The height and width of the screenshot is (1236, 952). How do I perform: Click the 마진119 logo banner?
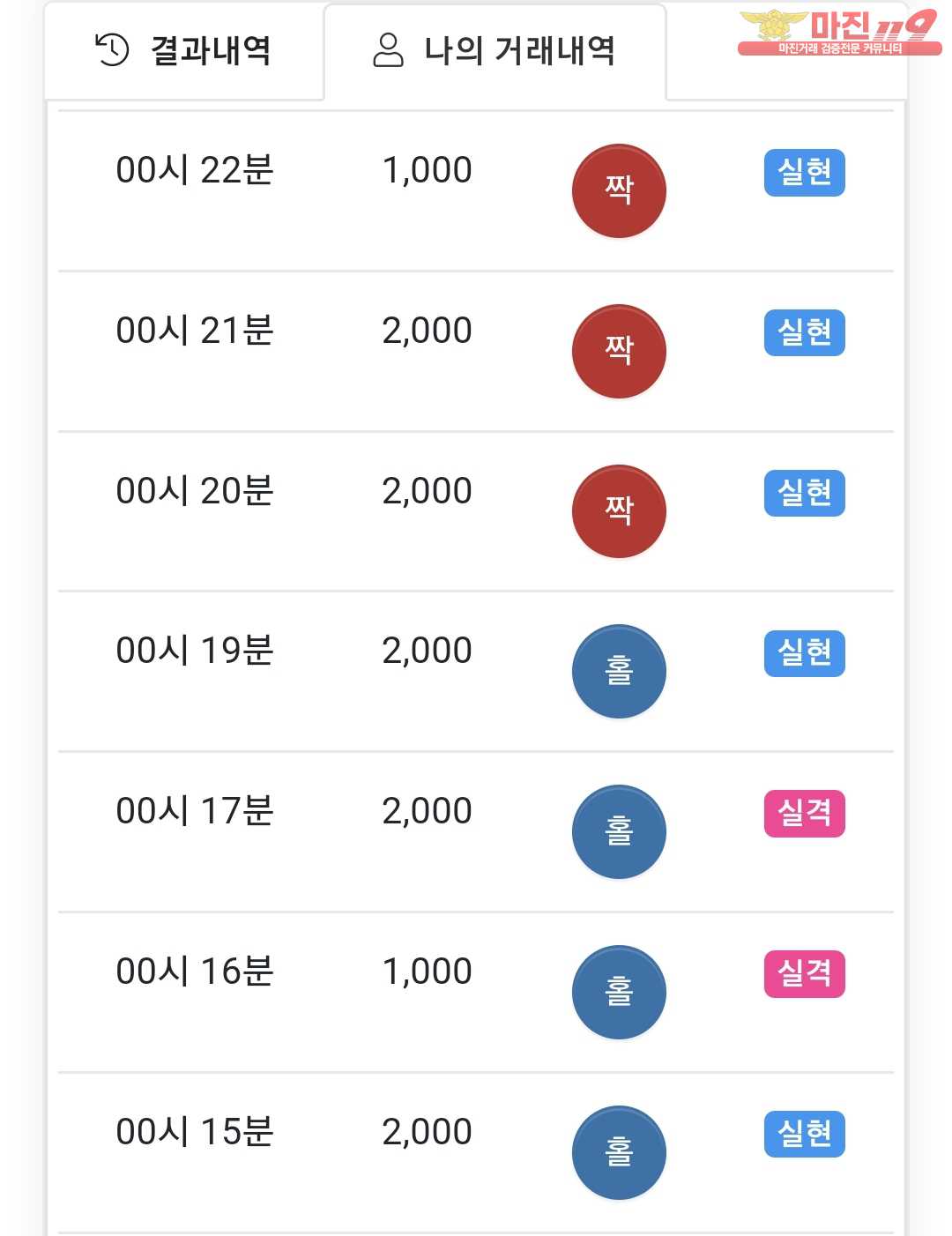click(839, 33)
